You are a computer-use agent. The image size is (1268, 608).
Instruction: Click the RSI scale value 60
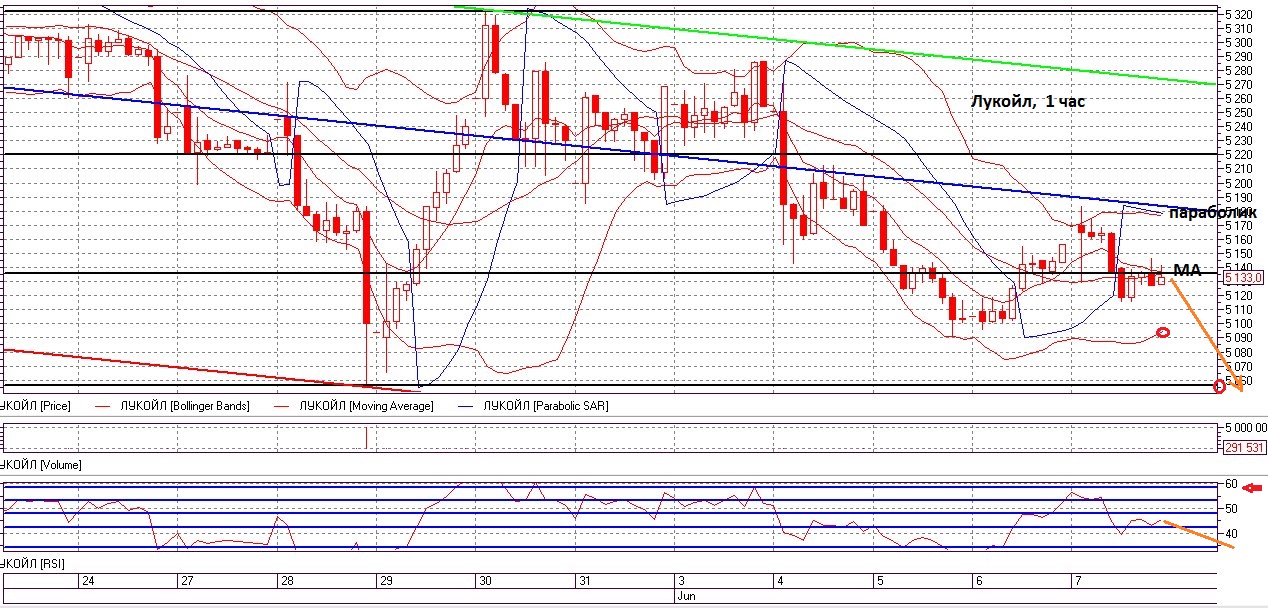pos(1232,484)
